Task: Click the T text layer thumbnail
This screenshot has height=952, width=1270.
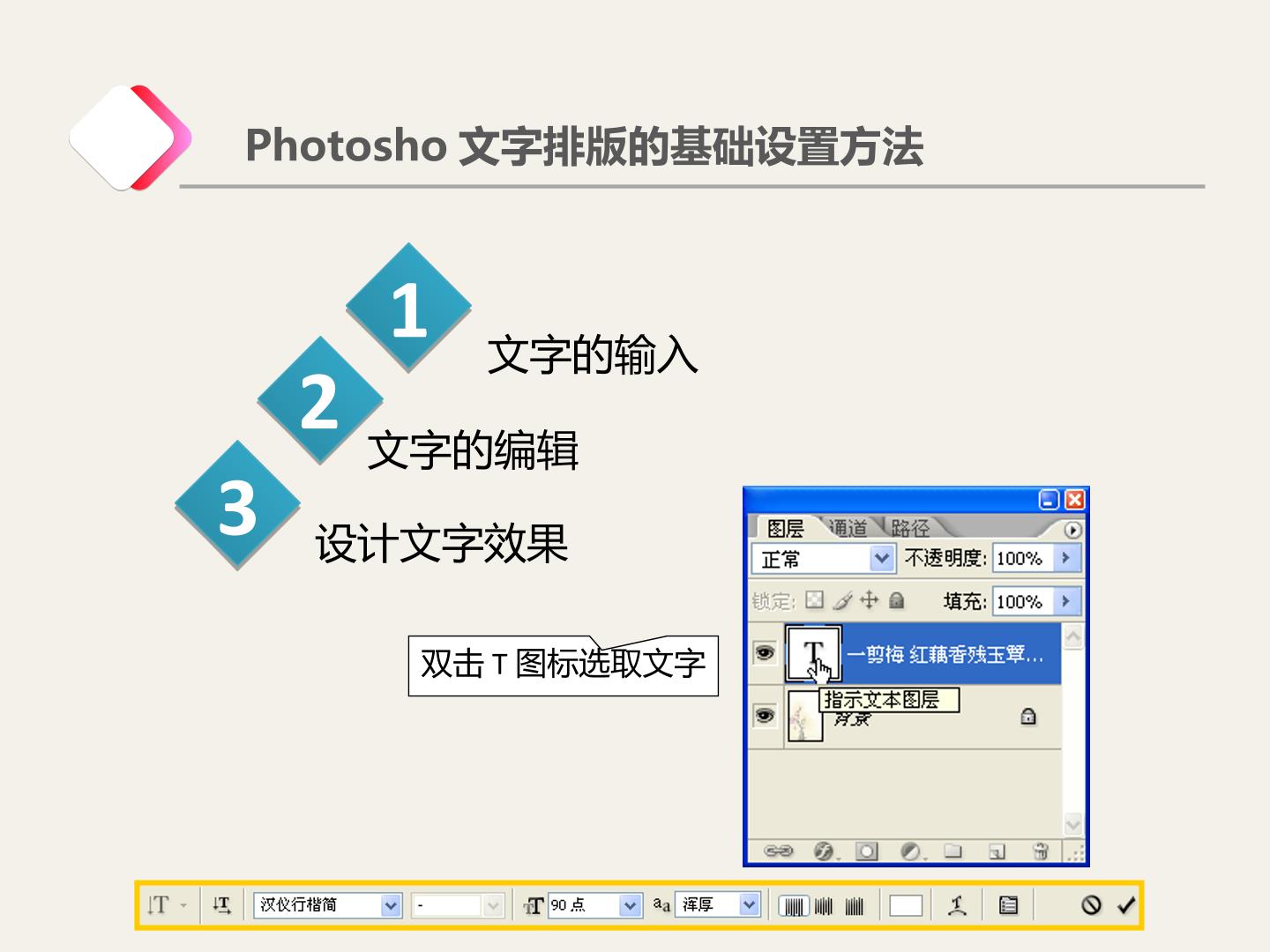Action: tap(813, 653)
